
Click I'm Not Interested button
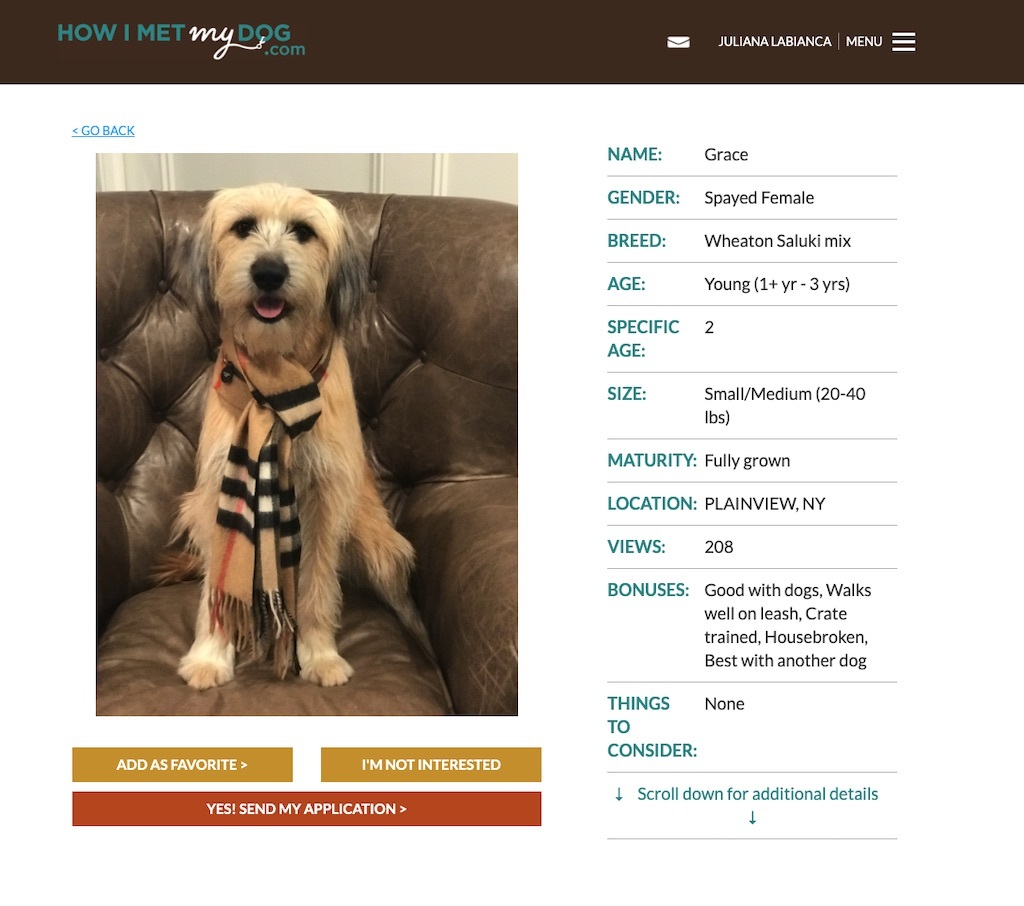(431, 764)
